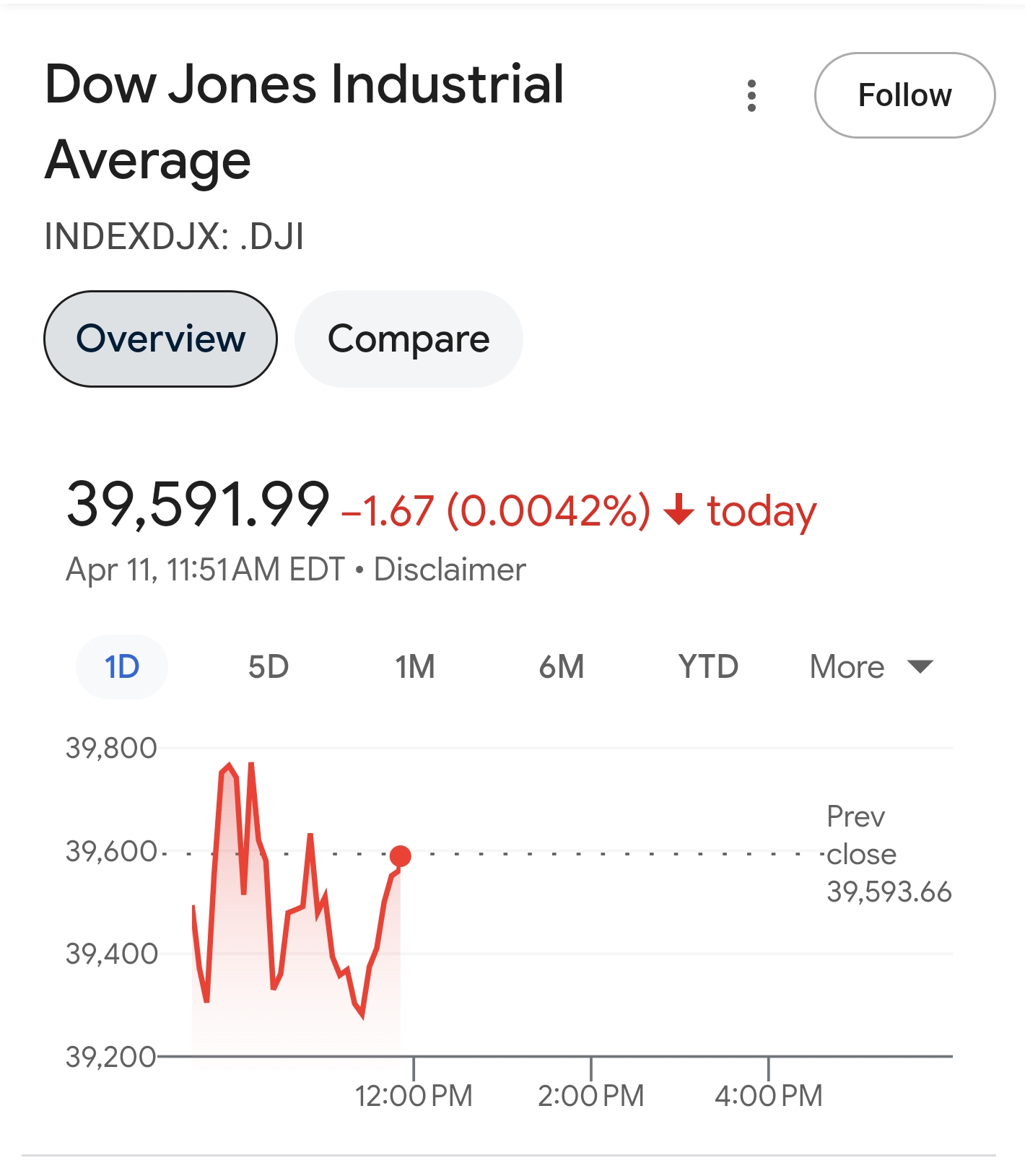
Task: Click the Prev close 39,593.66 label
Action: click(888, 855)
